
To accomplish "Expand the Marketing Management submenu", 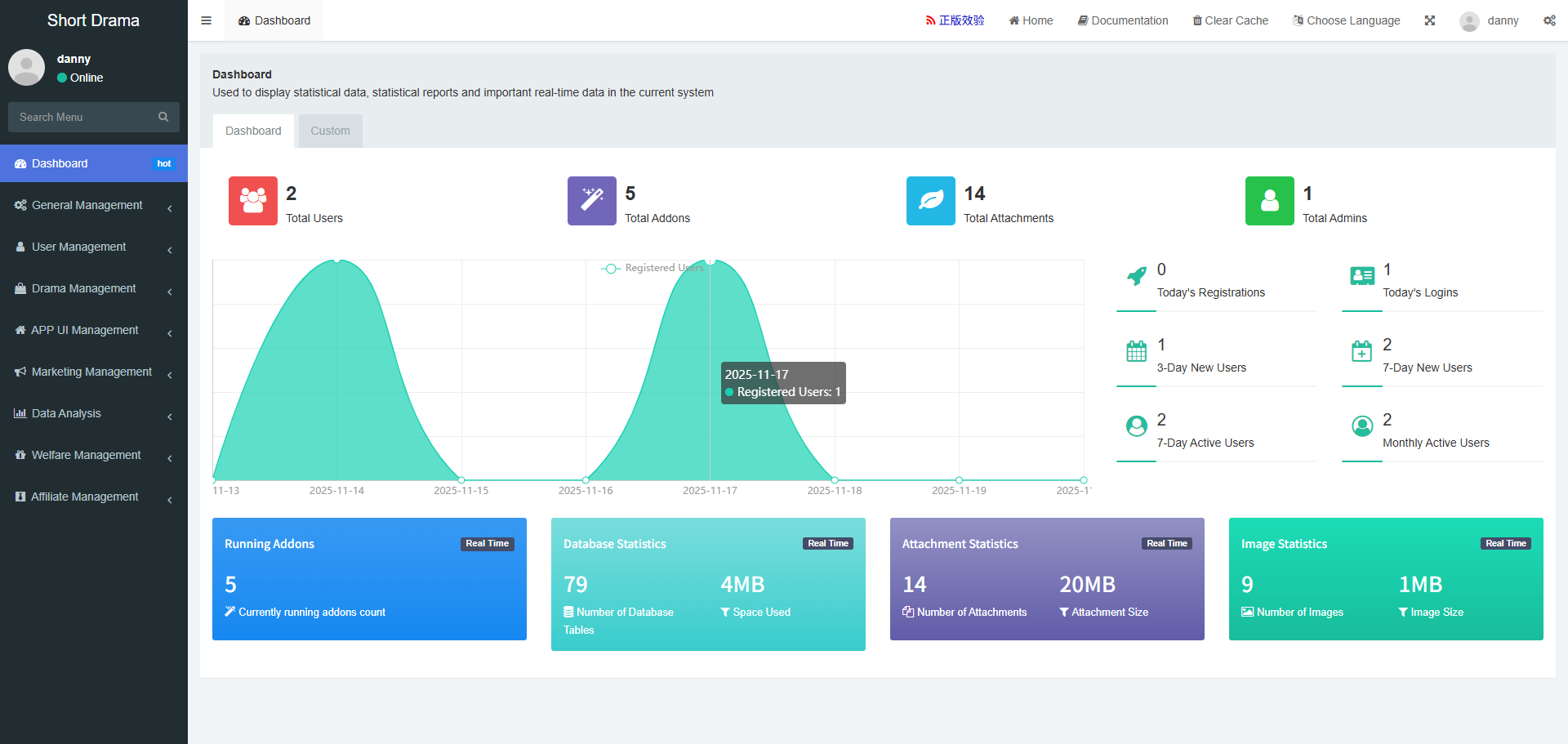I will [94, 372].
